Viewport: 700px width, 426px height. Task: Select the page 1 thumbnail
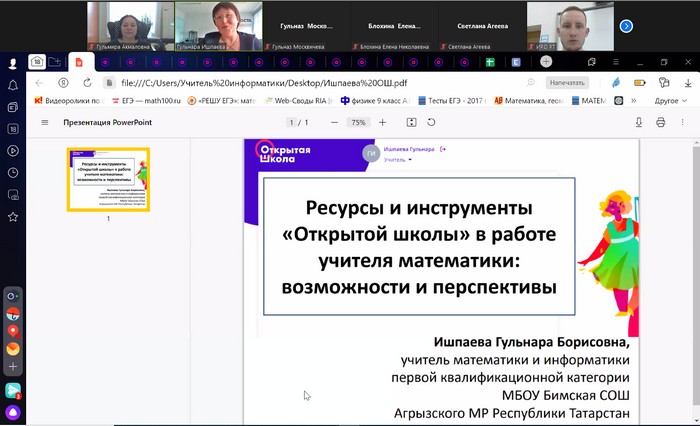[108, 179]
